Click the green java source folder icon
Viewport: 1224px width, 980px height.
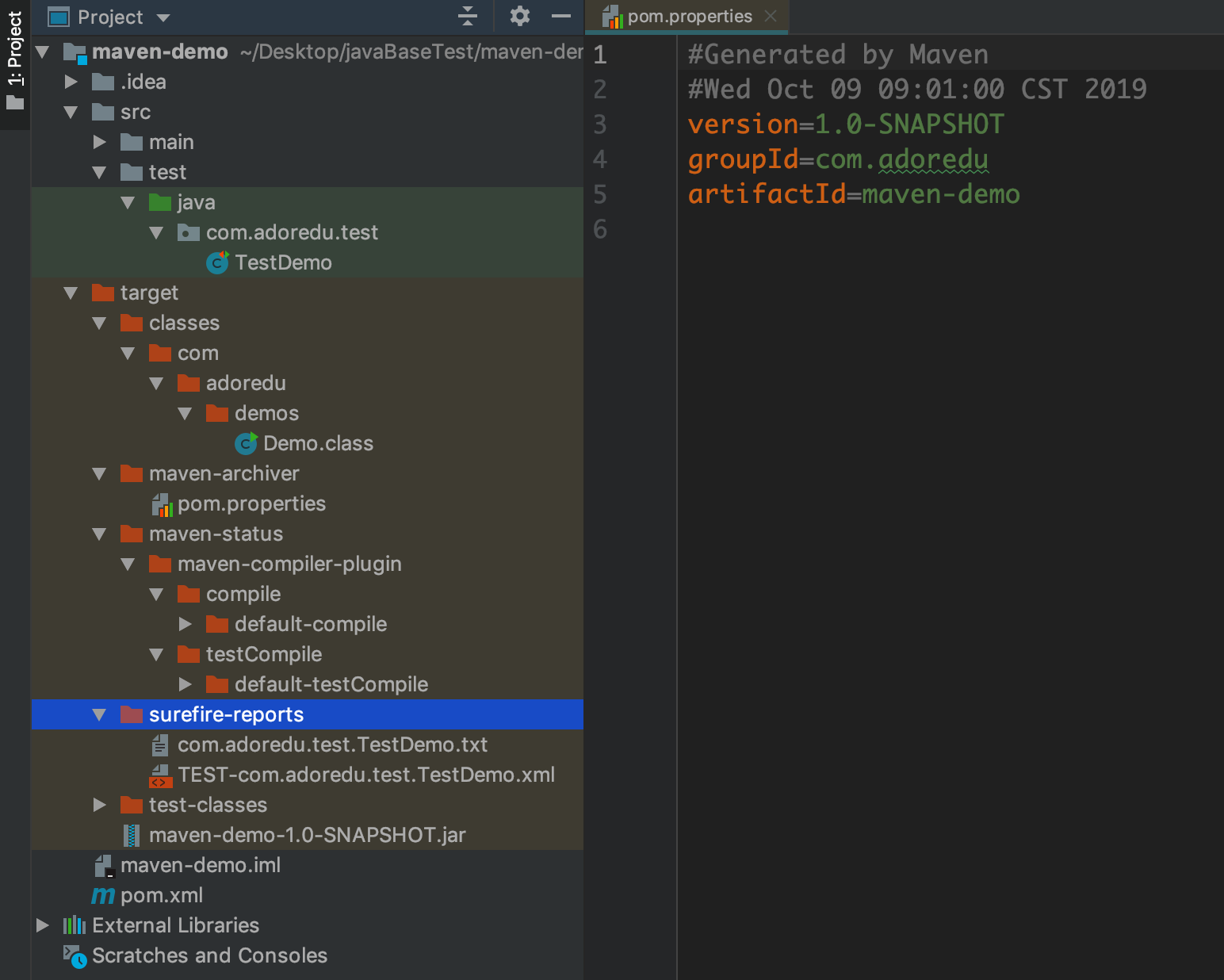click(x=160, y=202)
